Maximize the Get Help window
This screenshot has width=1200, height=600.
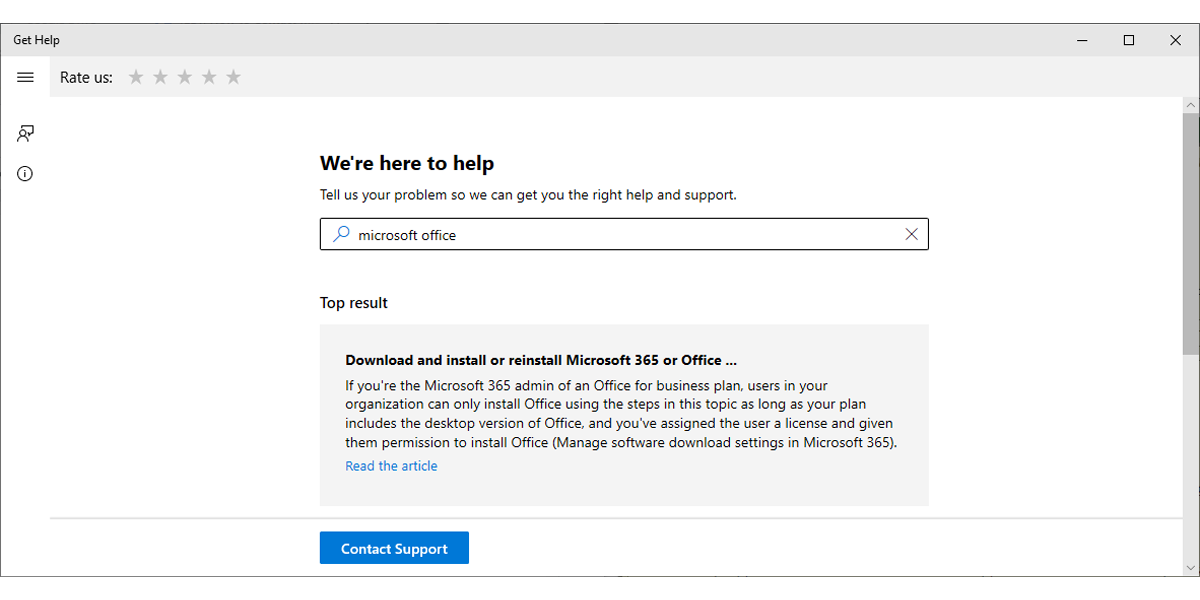tap(1129, 40)
